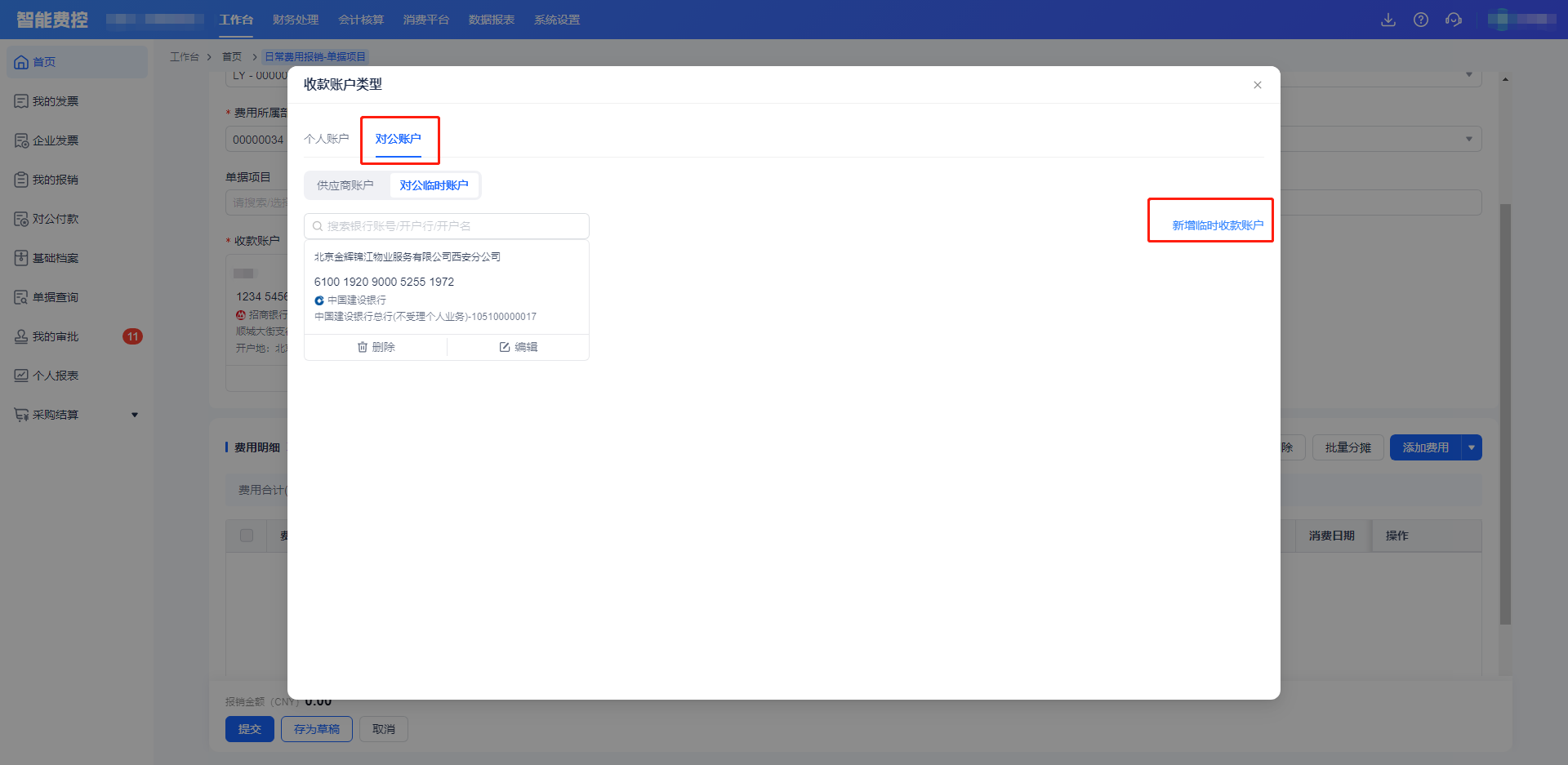The height and width of the screenshot is (765, 1568).
Task: Open 我的发票 in the sidebar
Action: 56,101
